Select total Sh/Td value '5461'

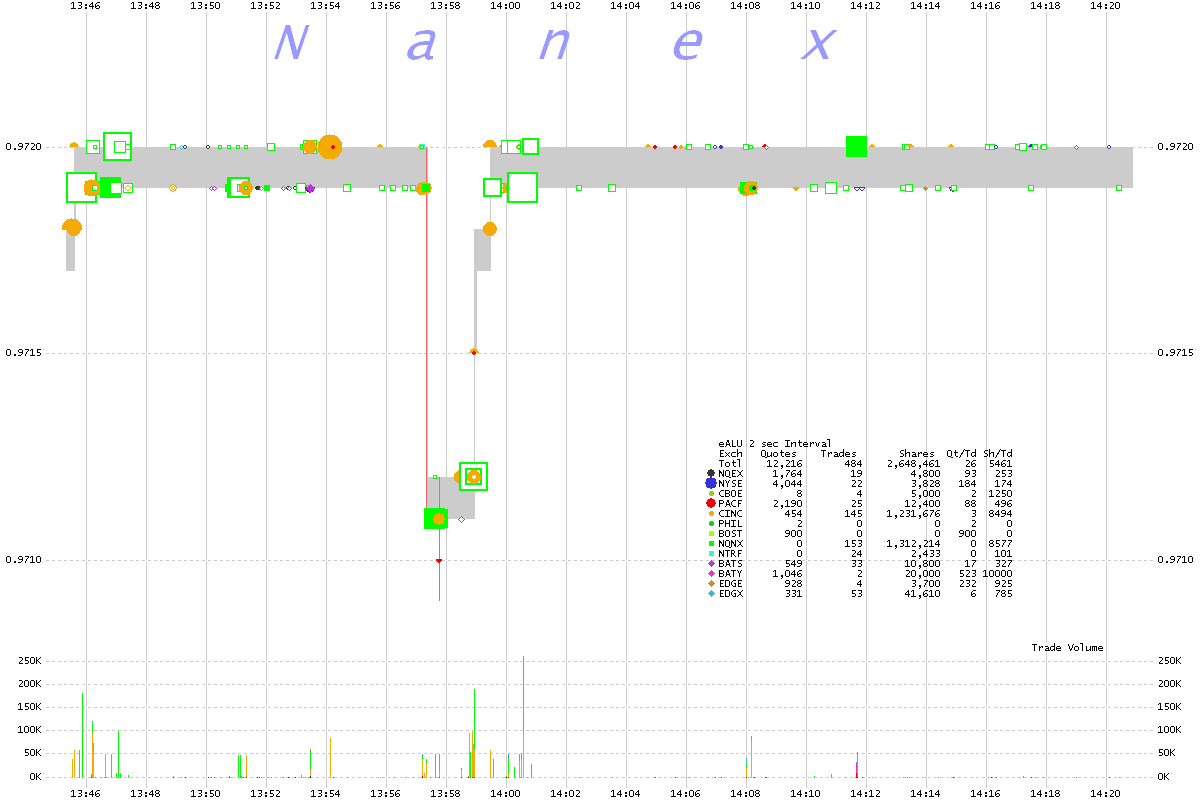(1001, 463)
